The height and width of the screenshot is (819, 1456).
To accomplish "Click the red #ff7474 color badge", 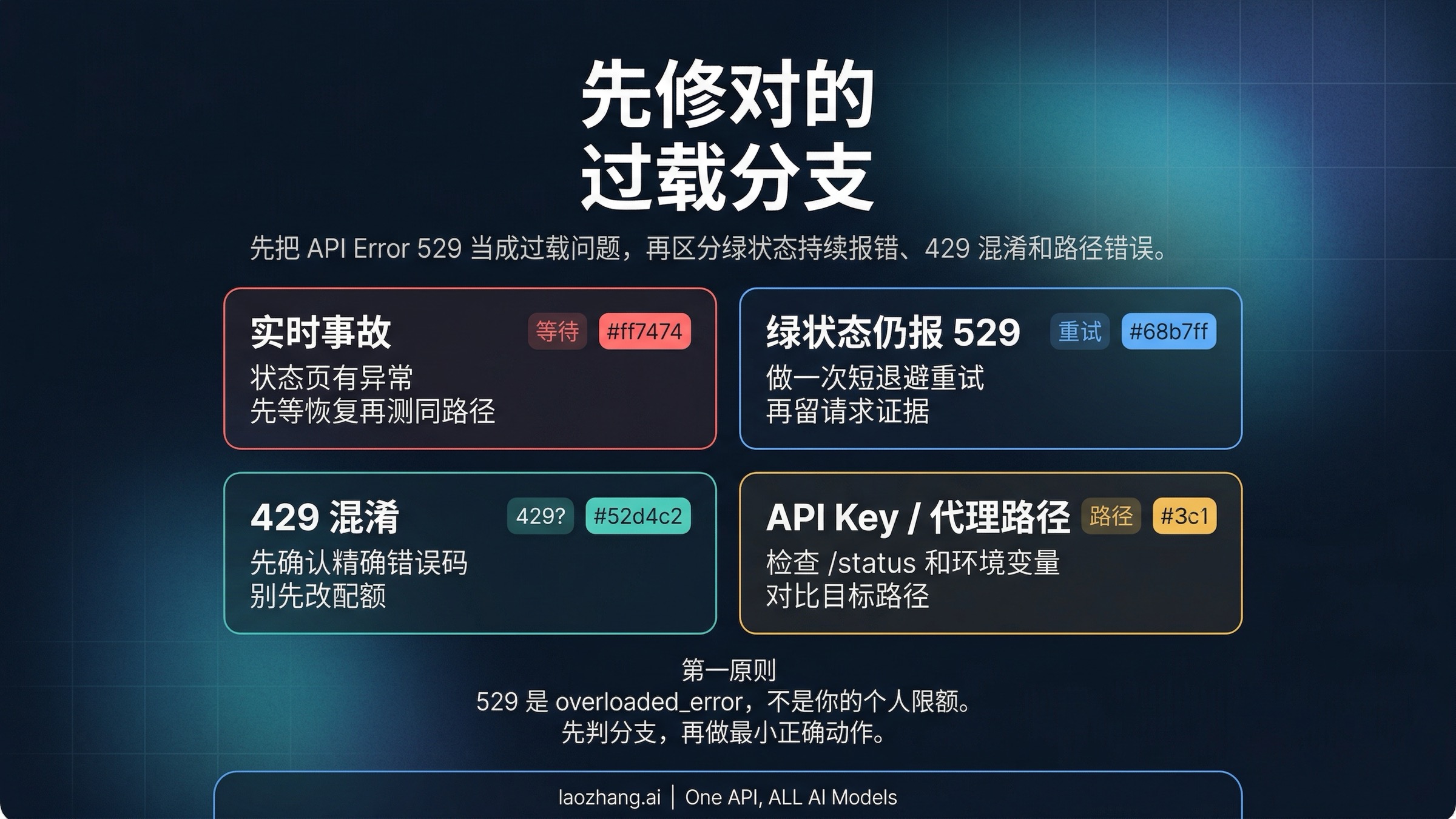I will click(644, 331).
